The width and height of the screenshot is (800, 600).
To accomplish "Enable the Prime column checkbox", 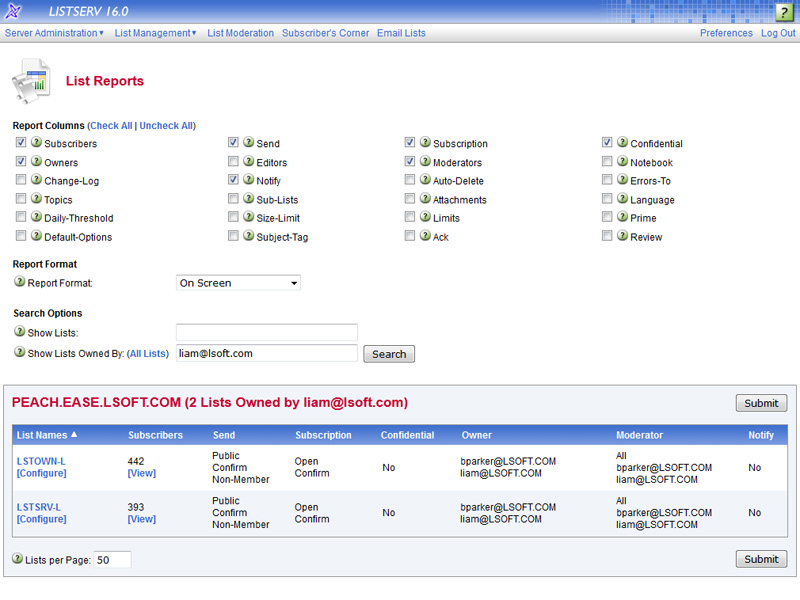I will pyautogui.click(x=607, y=217).
